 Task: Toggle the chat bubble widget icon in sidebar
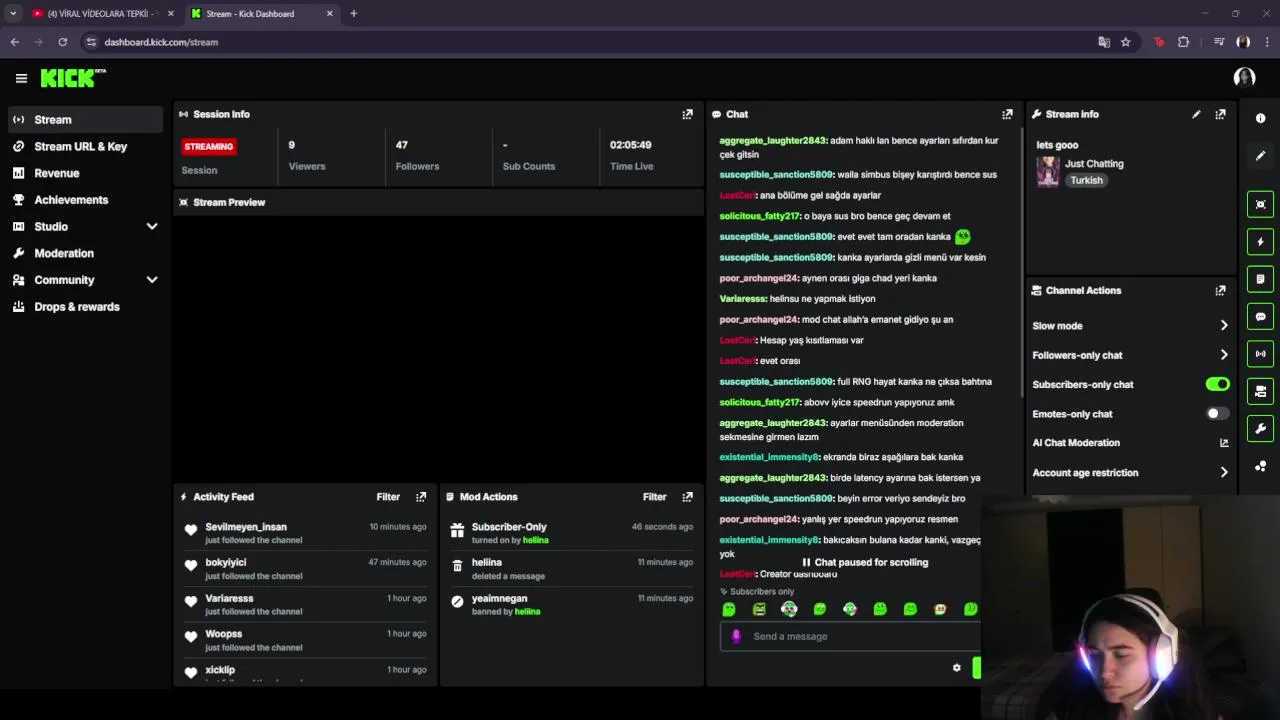(1260, 316)
